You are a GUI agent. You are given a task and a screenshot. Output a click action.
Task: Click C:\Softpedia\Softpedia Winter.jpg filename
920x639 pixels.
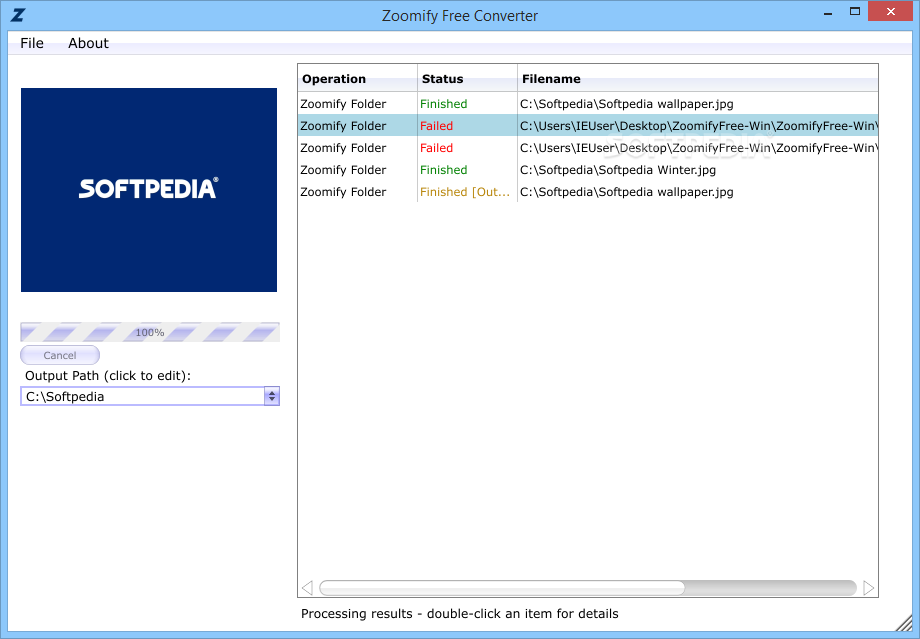point(618,170)
